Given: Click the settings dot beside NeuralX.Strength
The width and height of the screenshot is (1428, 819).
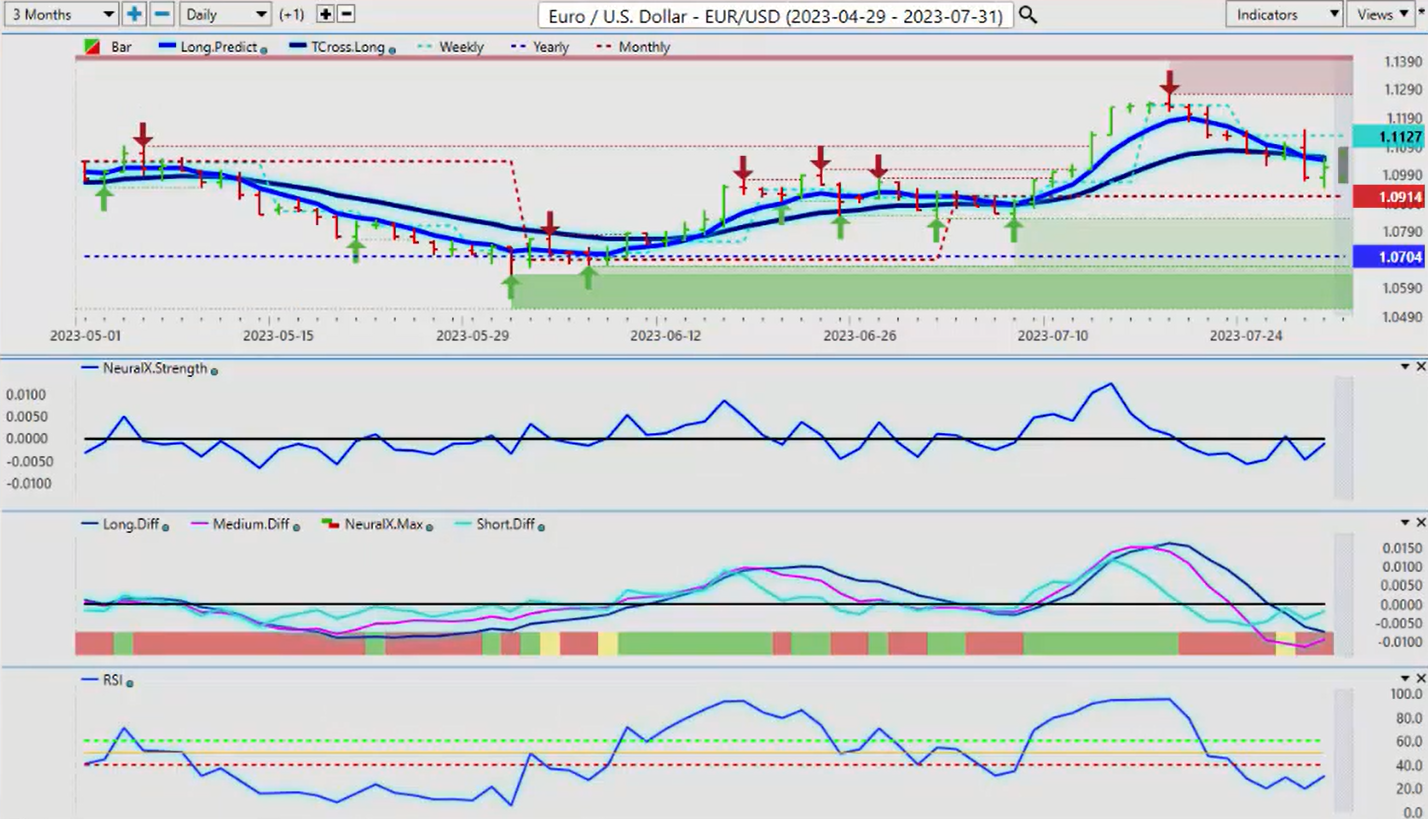Looking at the screenshot, I should pos(214,370).
